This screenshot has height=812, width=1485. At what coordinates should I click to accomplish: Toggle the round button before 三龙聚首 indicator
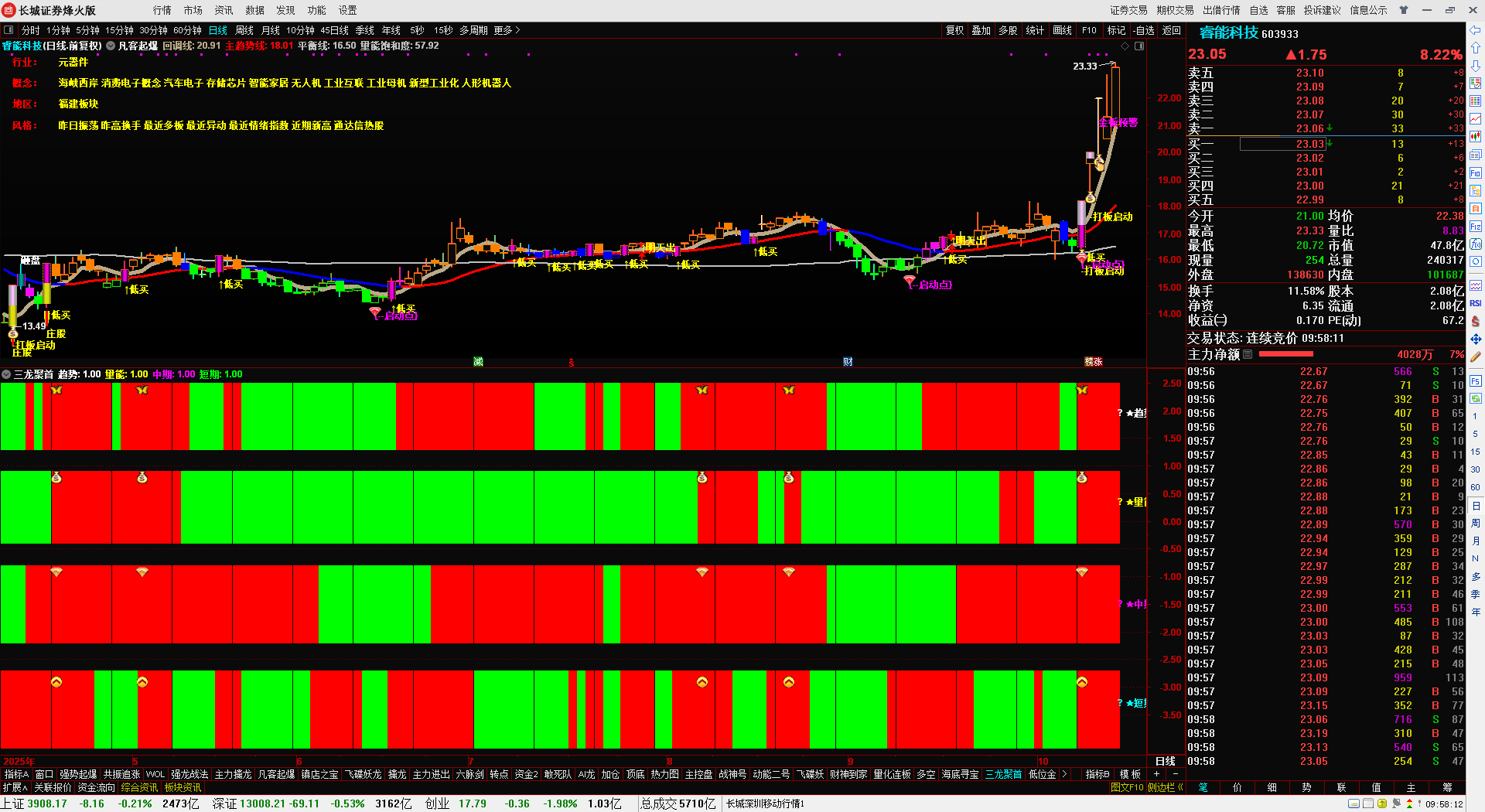pos(6,374)
